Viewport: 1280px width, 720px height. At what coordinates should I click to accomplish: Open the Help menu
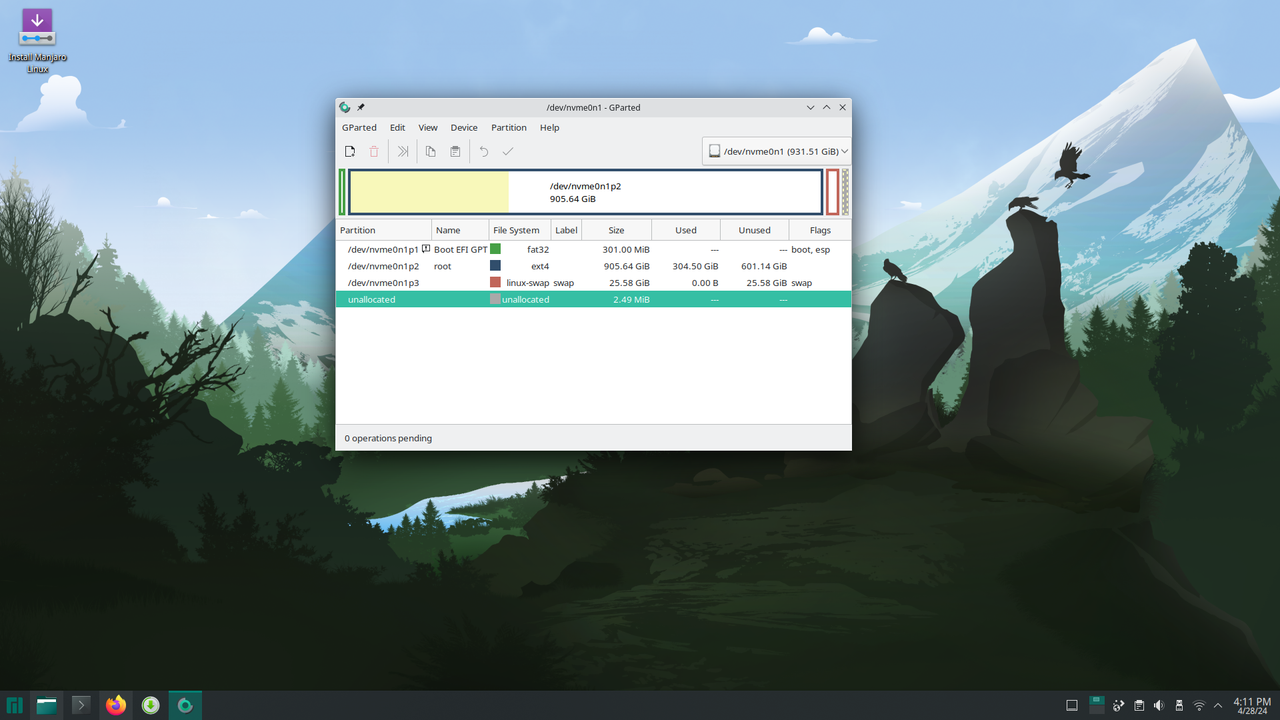coord(549,128)
